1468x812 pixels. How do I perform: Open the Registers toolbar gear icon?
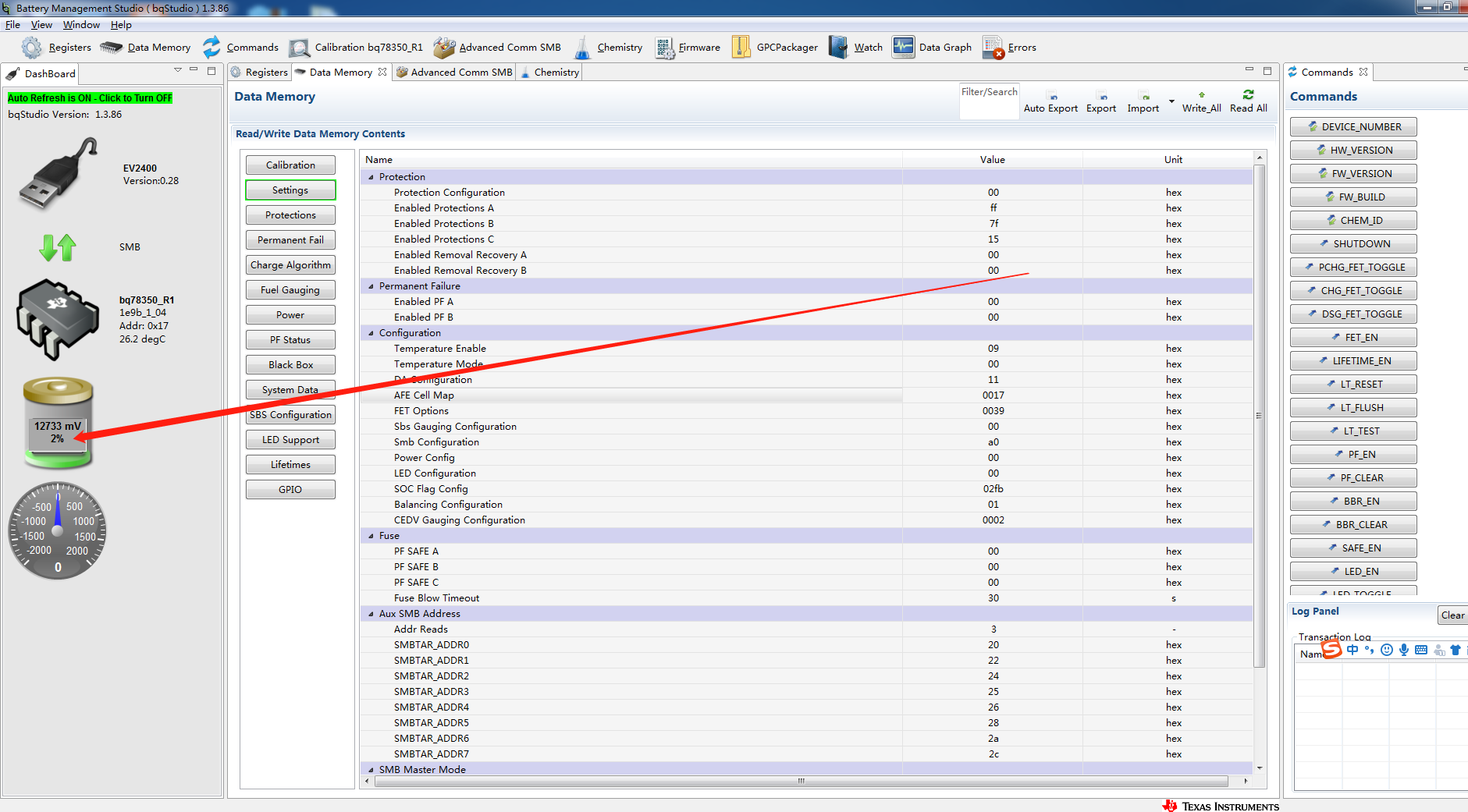[x=31, y=48]
